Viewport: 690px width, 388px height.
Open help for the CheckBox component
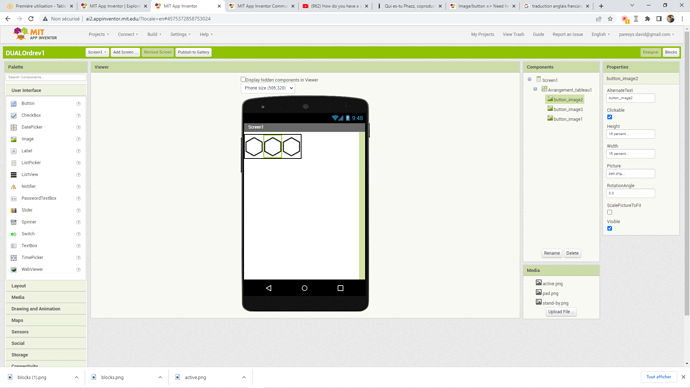click(x=78, y=115)
